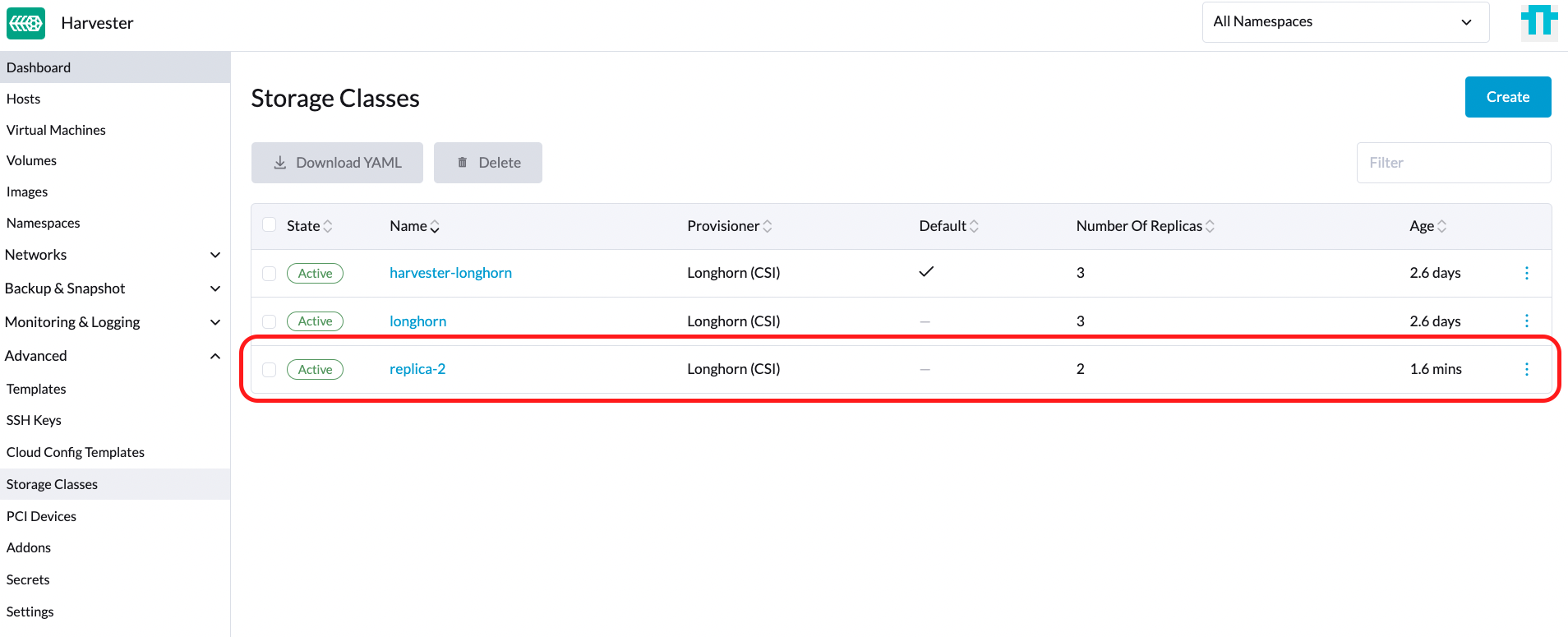Open actions menu for replica-2 row
This screenshot has height=637, width=1568.
(1526, 369)
